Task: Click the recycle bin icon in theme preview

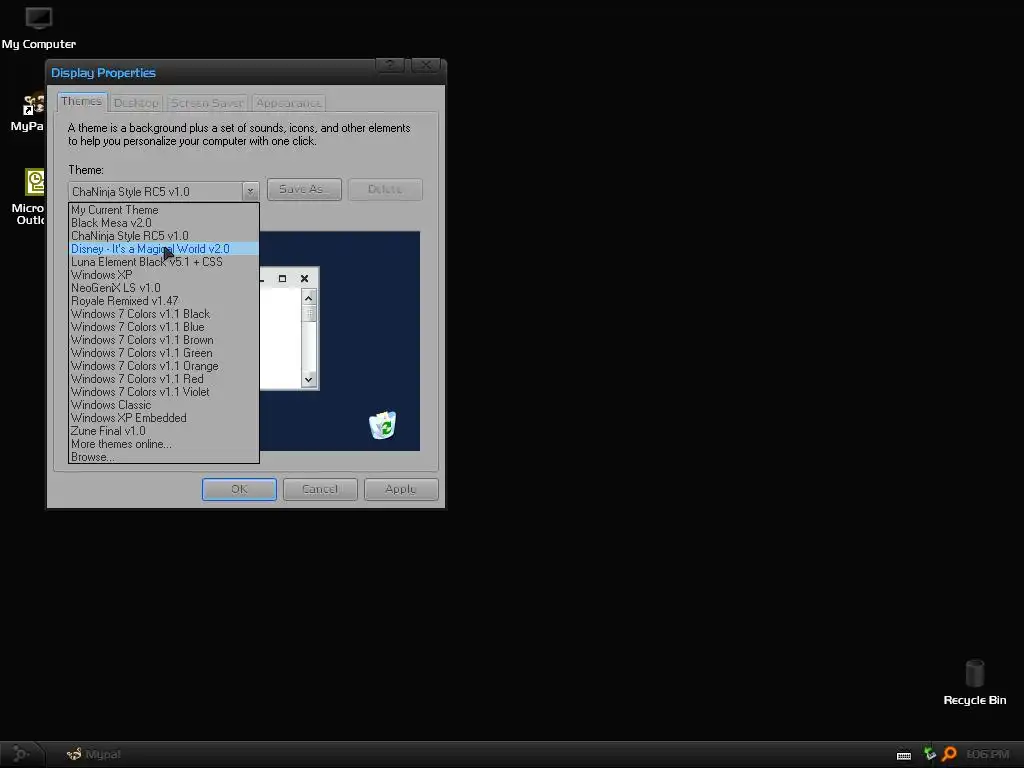Action: (x=383, y=424)
